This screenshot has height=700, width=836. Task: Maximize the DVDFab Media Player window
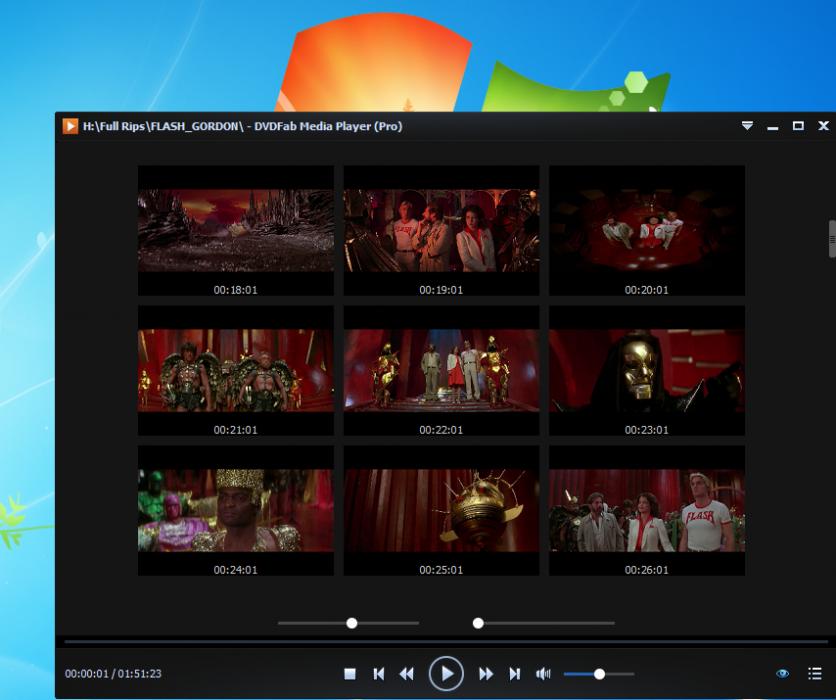798,126
